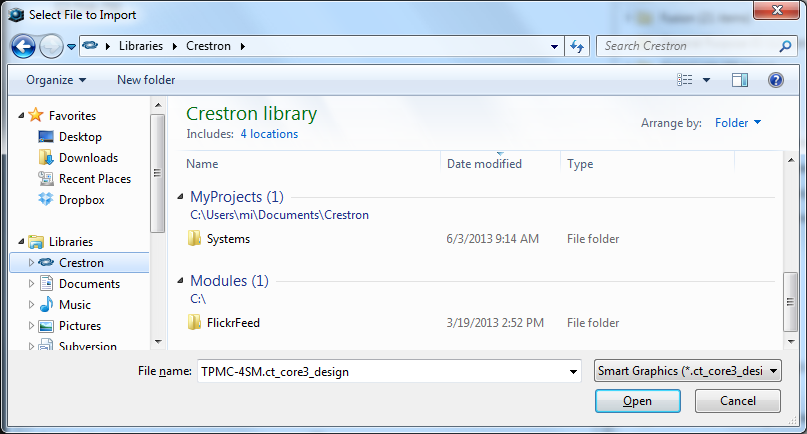This screenshot has height=434, width=807.
Task: Select the FlickrFeed folder name
Action: (233, 323)
